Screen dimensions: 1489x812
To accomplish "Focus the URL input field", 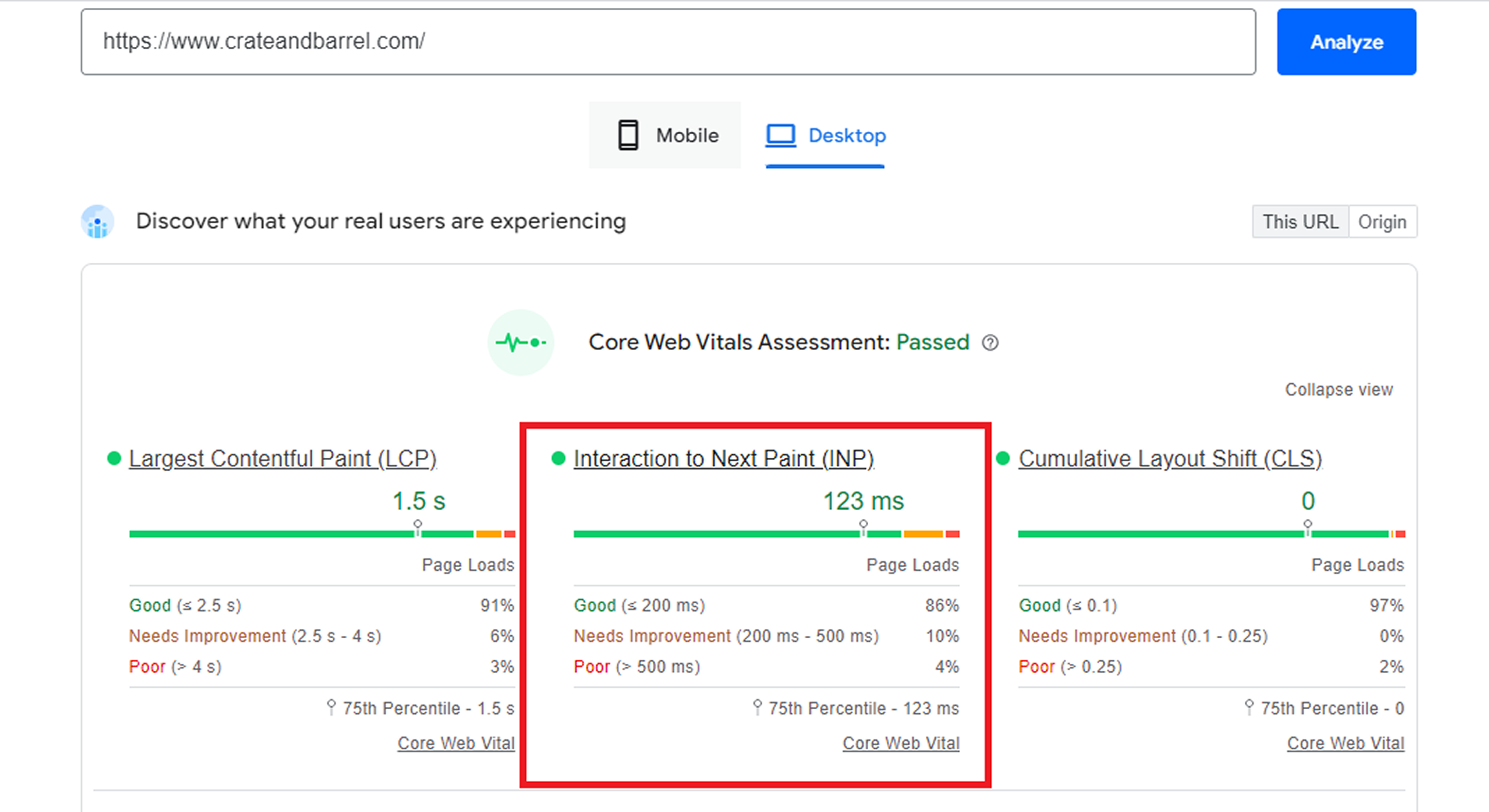I will [668, 42].
